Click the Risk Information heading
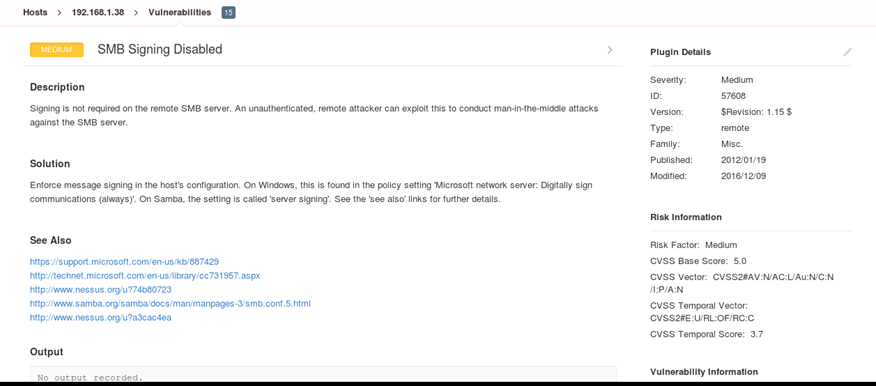The width and height of the screenshot is (876, 386). click(686, 217)
